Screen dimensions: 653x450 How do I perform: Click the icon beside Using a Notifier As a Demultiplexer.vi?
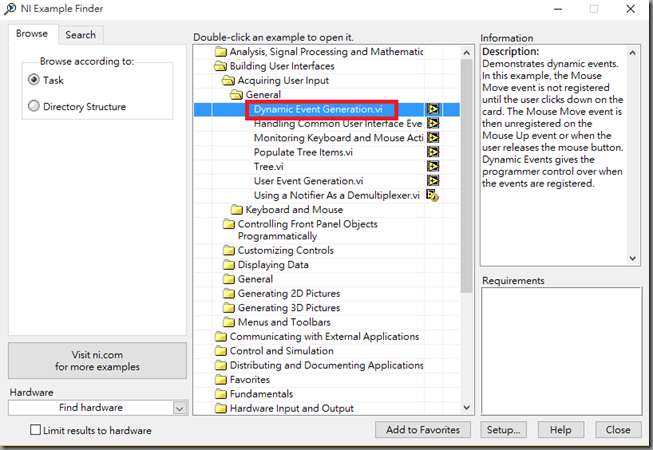(433, 195)
